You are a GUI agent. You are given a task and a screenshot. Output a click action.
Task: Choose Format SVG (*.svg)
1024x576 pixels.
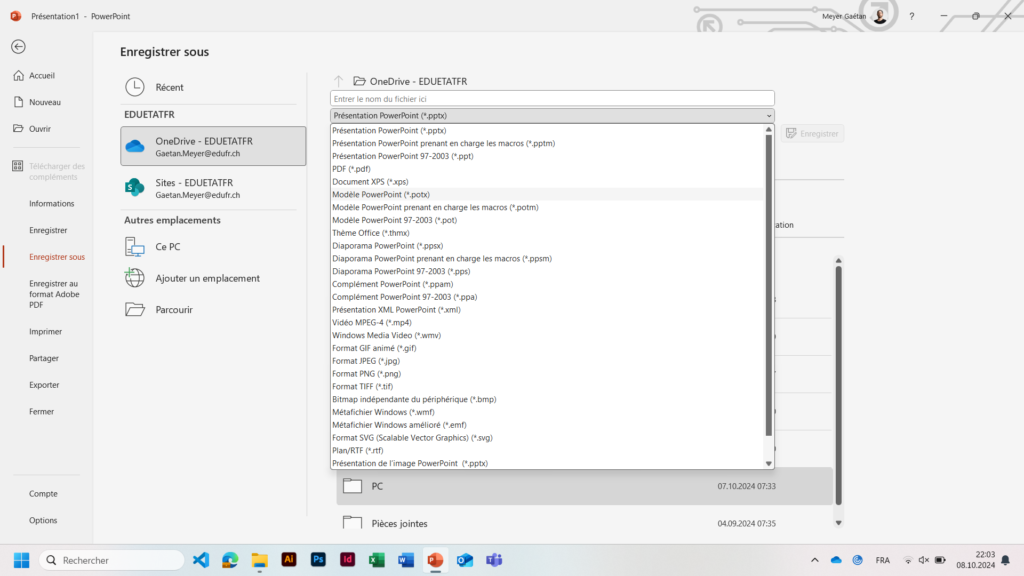click(x=547, y=438)
